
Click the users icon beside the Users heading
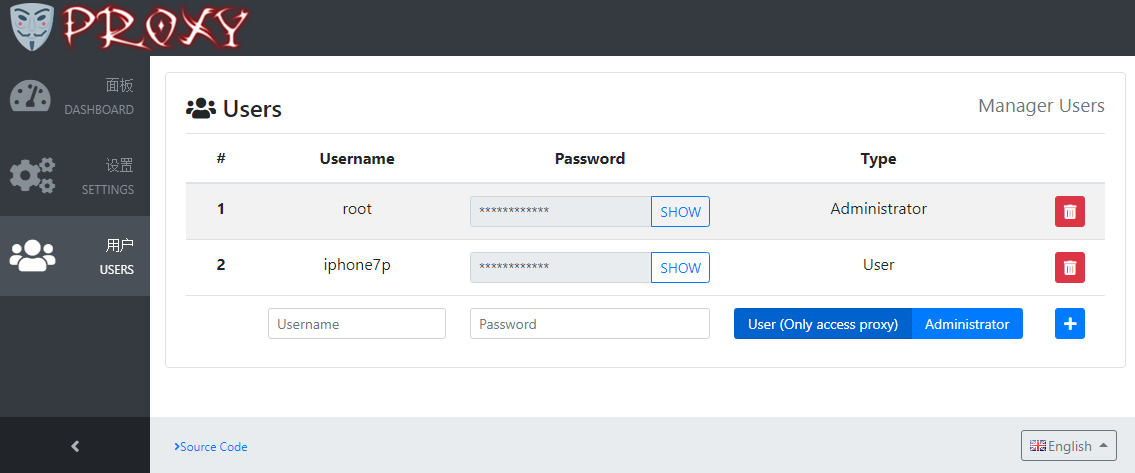(x=201, y=109)
